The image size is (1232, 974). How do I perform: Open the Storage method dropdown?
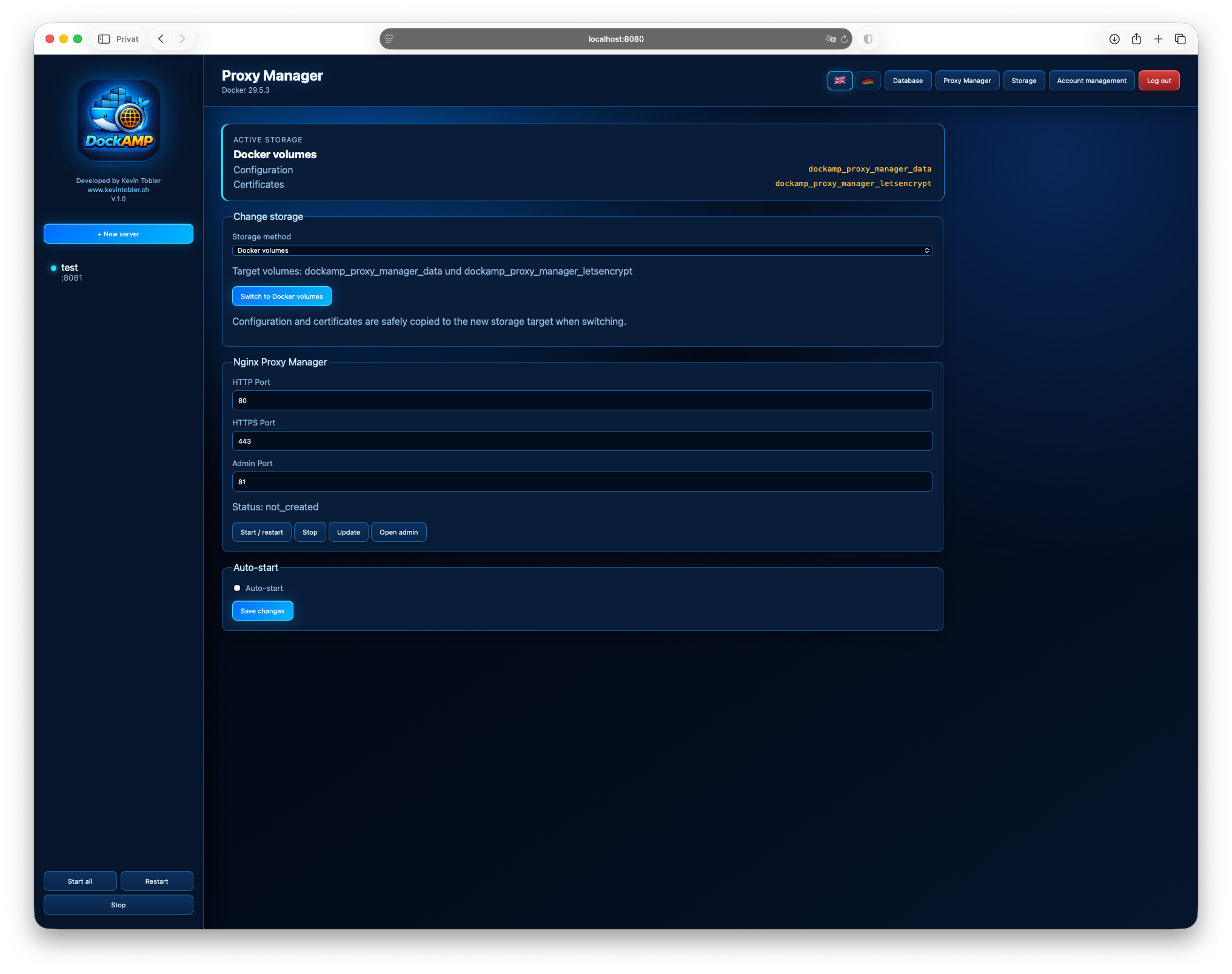click(582, 250)
